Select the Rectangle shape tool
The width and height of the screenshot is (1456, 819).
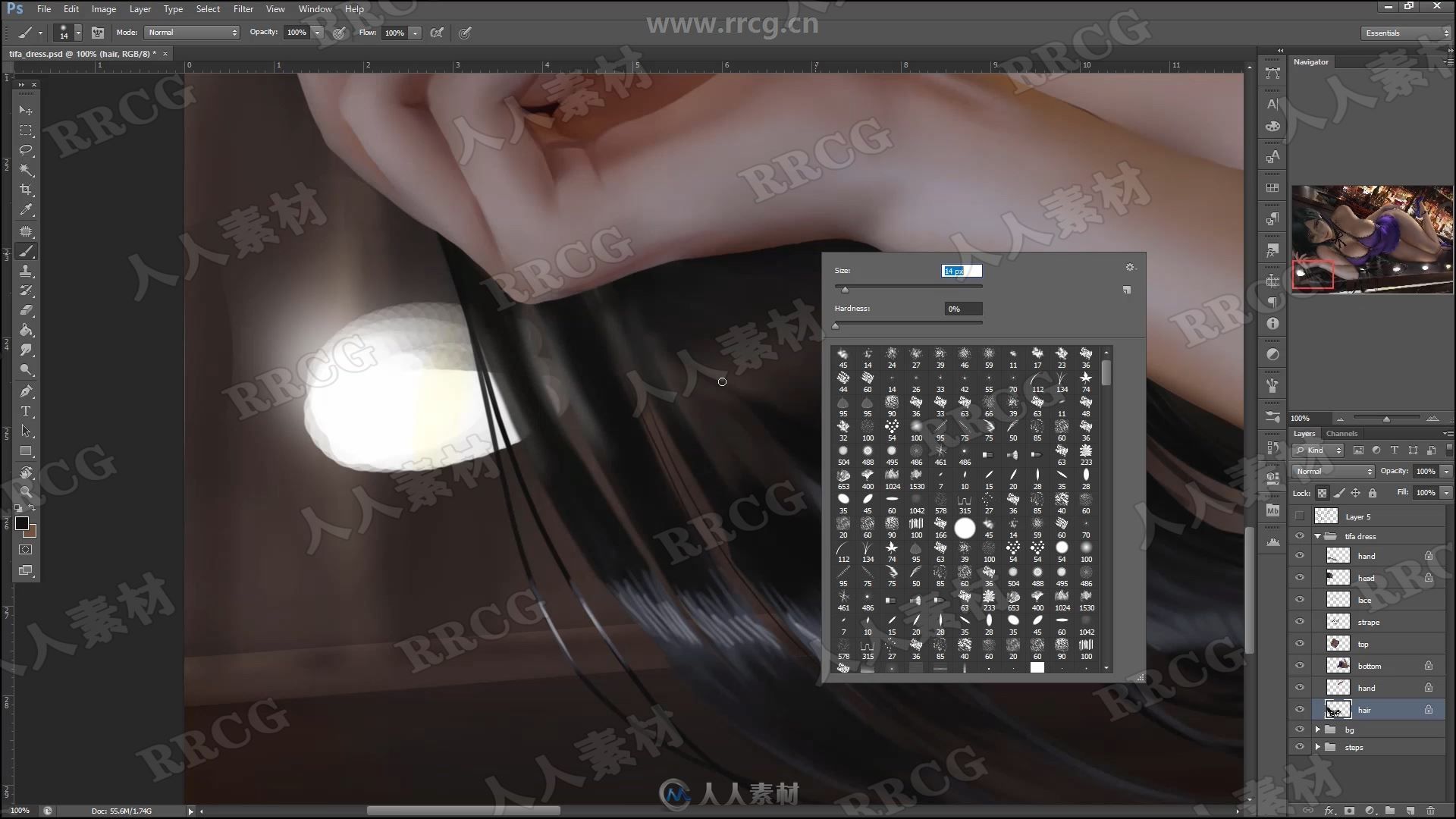(26, 451)
